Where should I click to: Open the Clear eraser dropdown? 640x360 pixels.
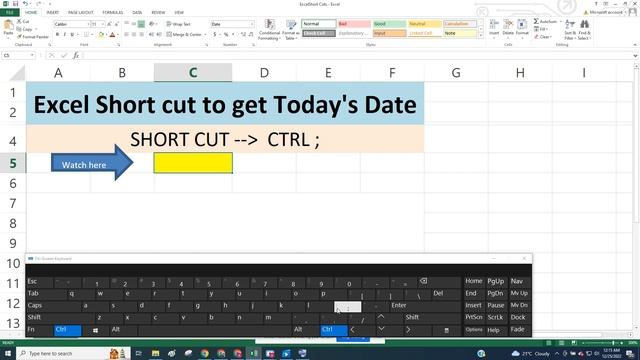coord(543,37)
